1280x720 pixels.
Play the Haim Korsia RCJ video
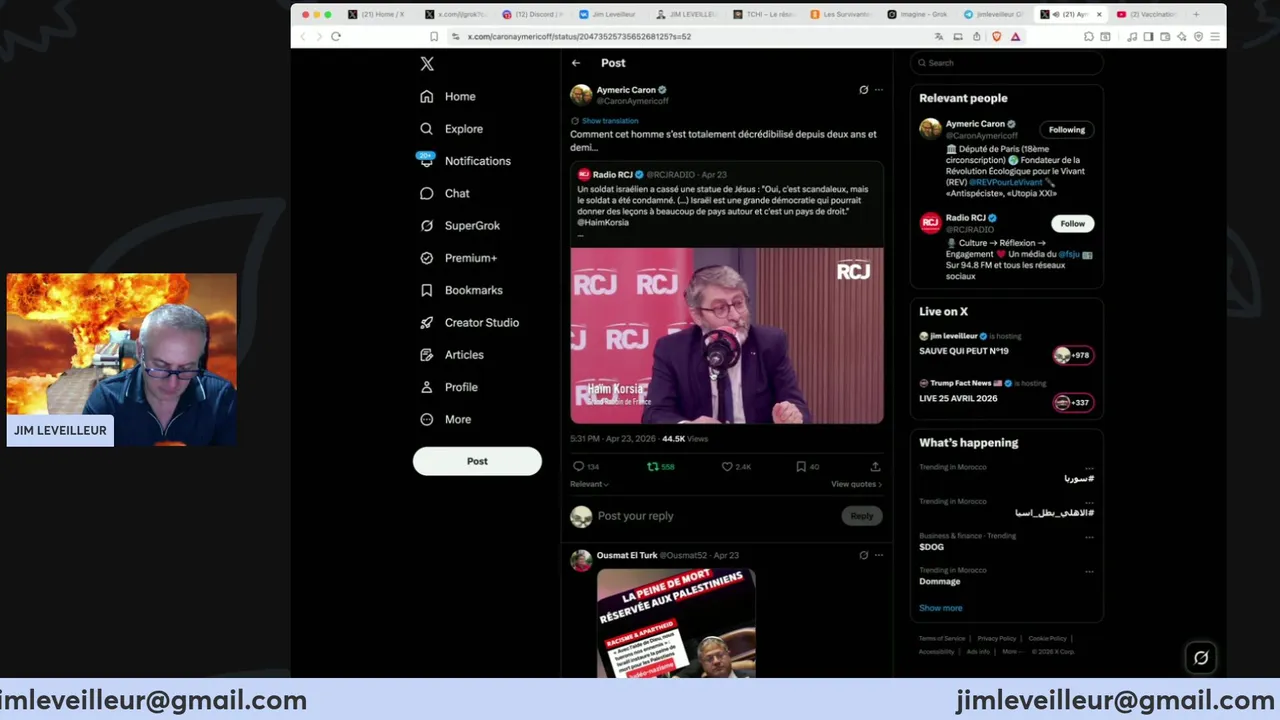[x=727, y=336]
